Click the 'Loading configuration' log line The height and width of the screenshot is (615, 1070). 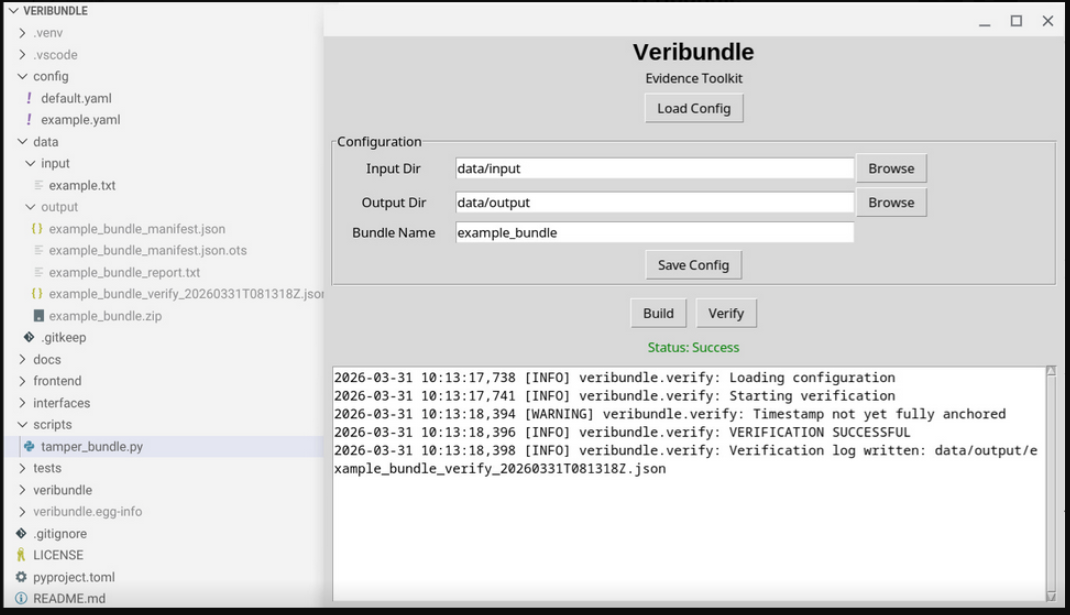click(x=614, y=377)
